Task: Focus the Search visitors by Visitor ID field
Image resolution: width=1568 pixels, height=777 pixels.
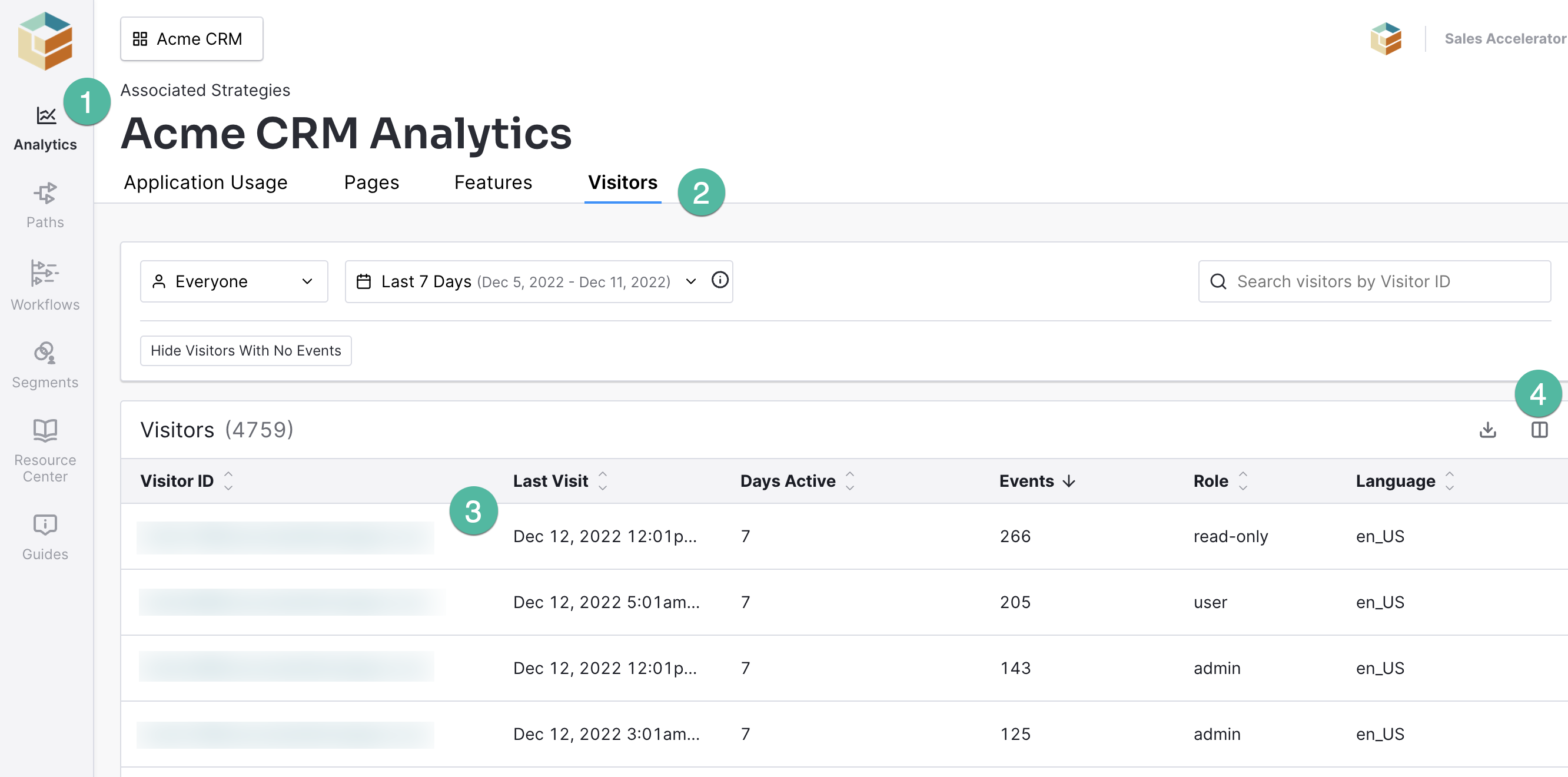Action: 1374,281
